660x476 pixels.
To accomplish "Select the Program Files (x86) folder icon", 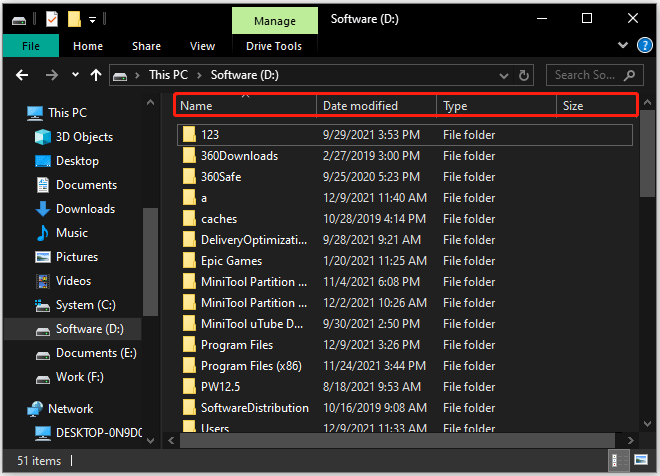I will point(189,366).
